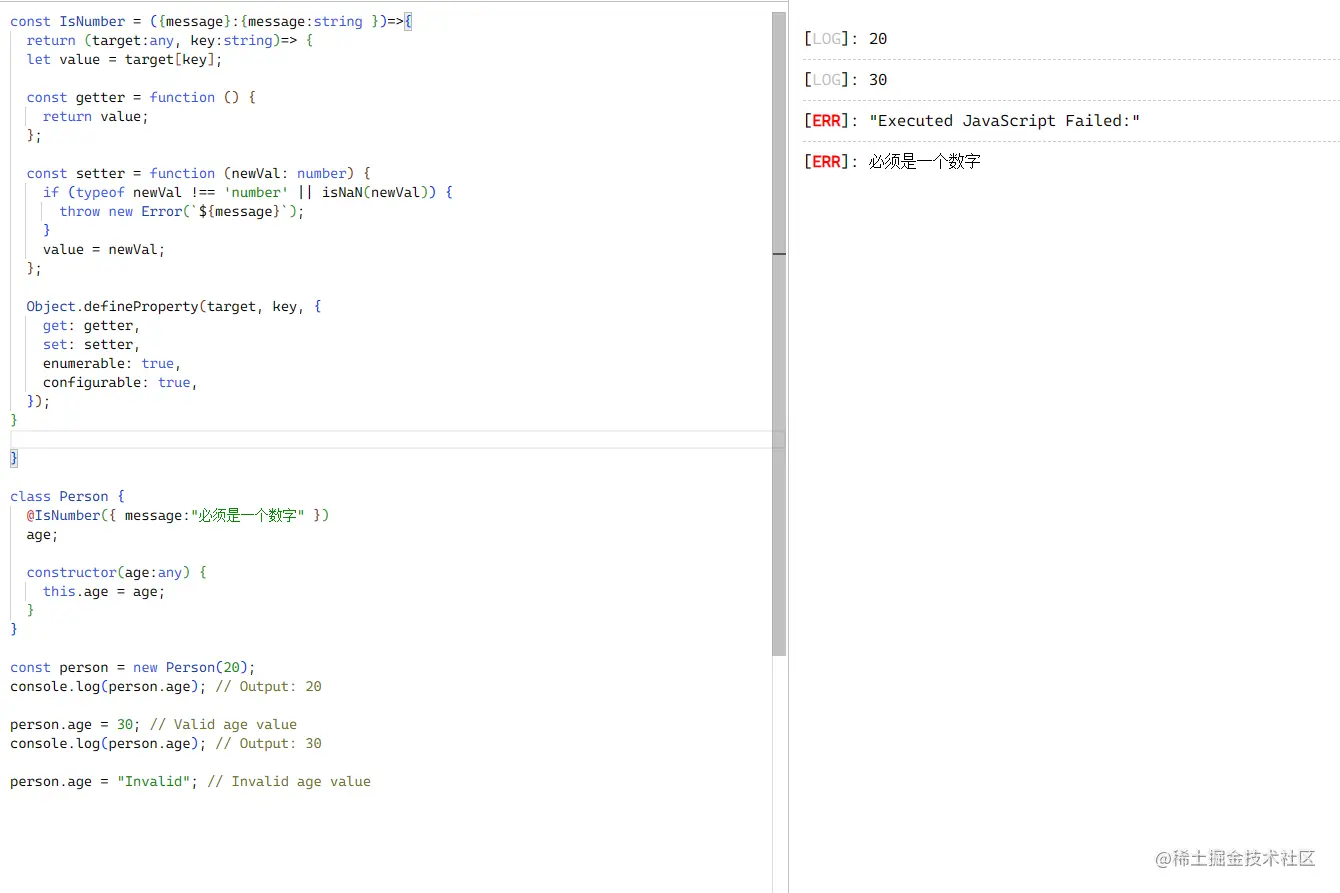Click the 'return value;' line
Screen dimensions: 1340x893
pos(96,116)
